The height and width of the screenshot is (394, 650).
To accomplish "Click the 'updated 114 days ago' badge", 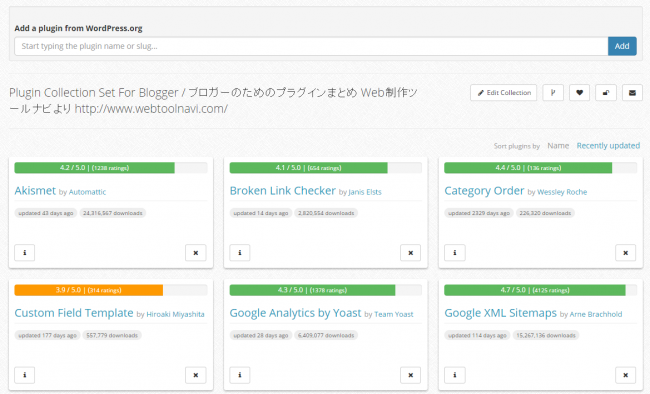I will [477, 336].
